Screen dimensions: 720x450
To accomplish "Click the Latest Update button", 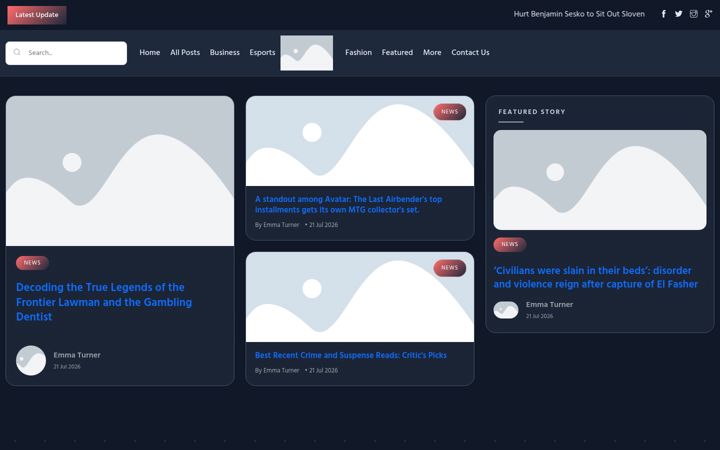I will point(37,15).
